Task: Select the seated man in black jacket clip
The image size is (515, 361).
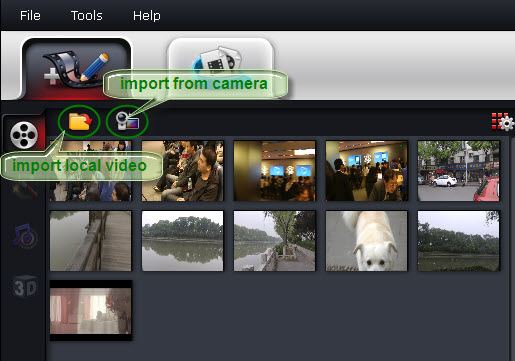Action: point(182,171)
